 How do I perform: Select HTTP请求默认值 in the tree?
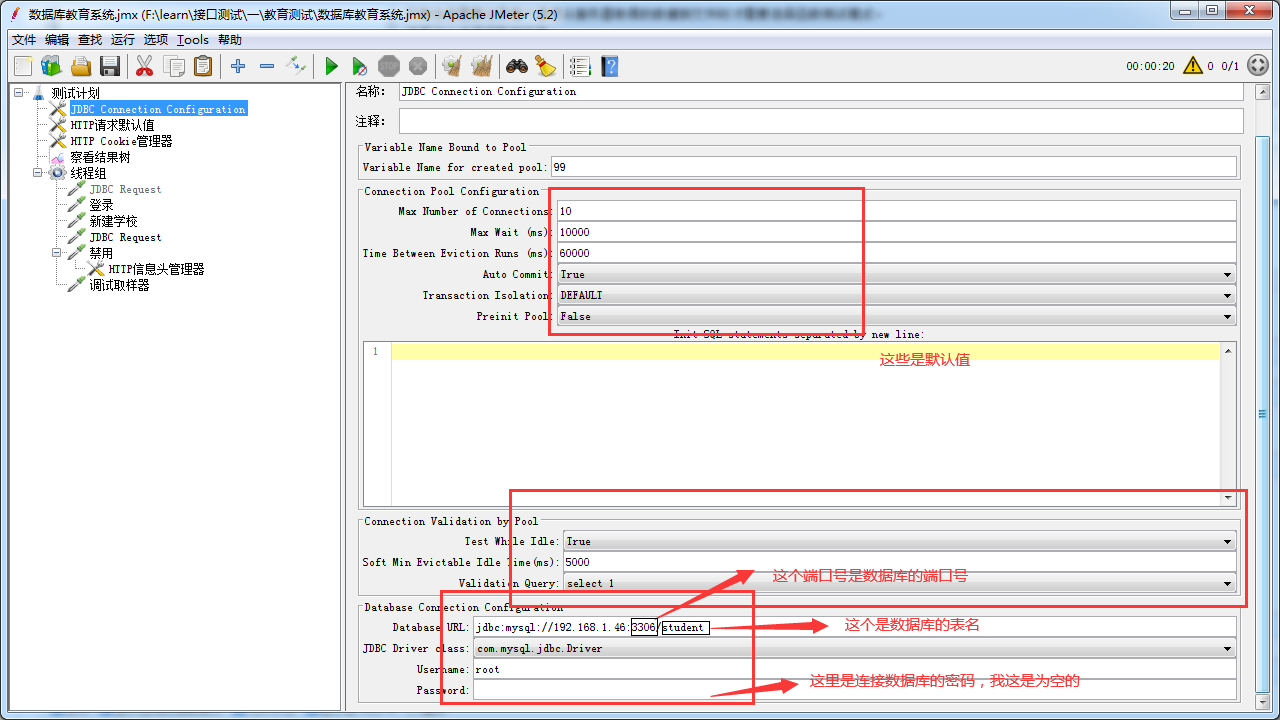112,125
